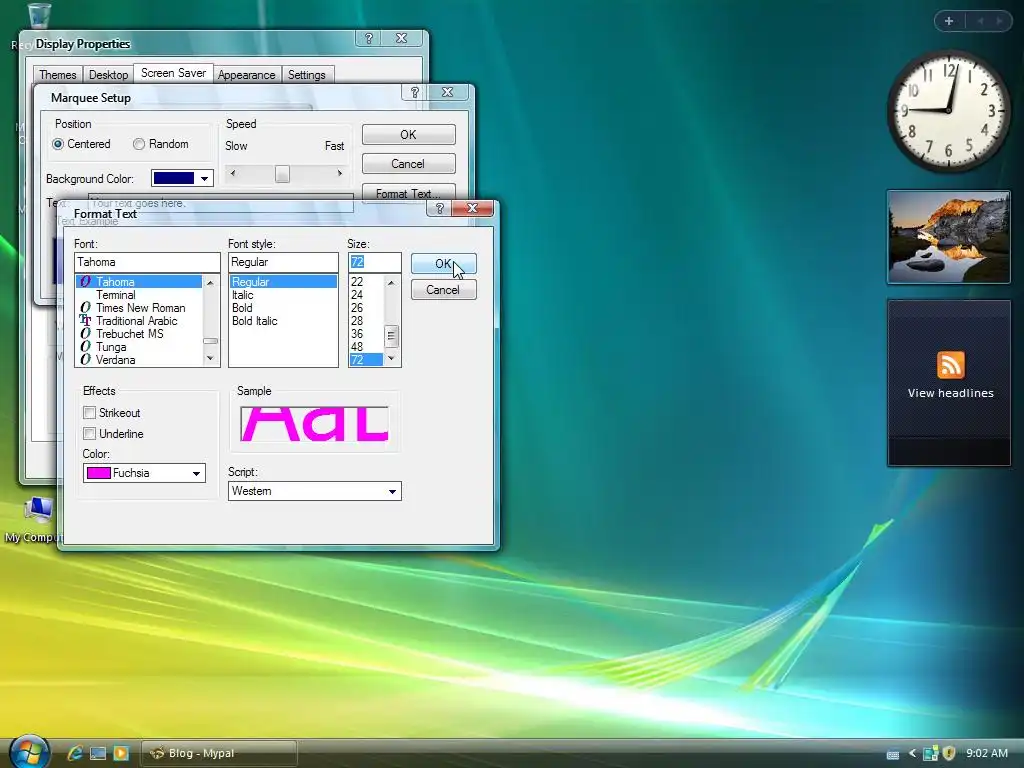The image size is (1024, 768).
Task: Click the Speed slider left arrow
Action: [x=233, y=174]
